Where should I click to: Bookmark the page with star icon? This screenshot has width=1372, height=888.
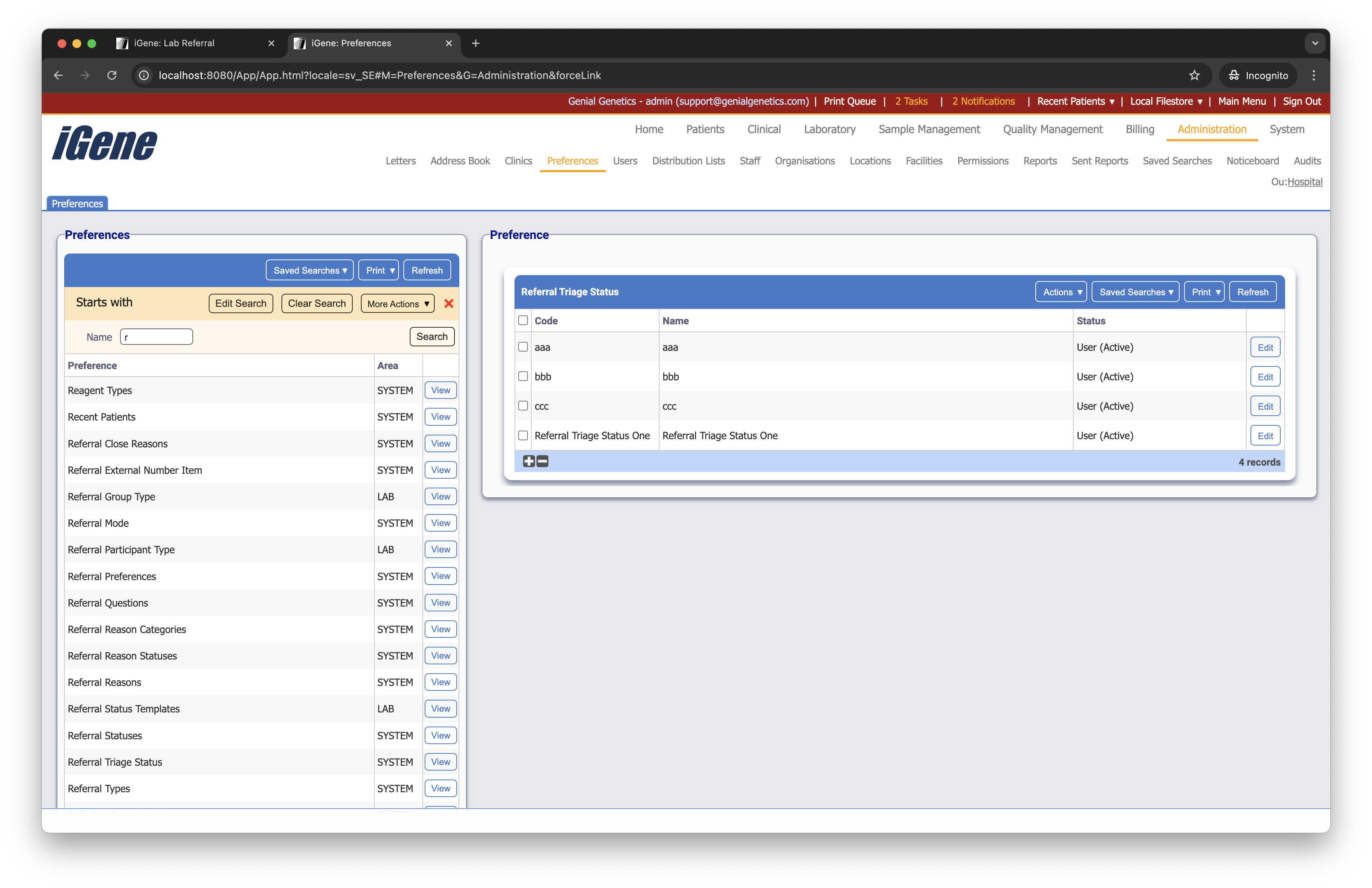pos(1195,75)
